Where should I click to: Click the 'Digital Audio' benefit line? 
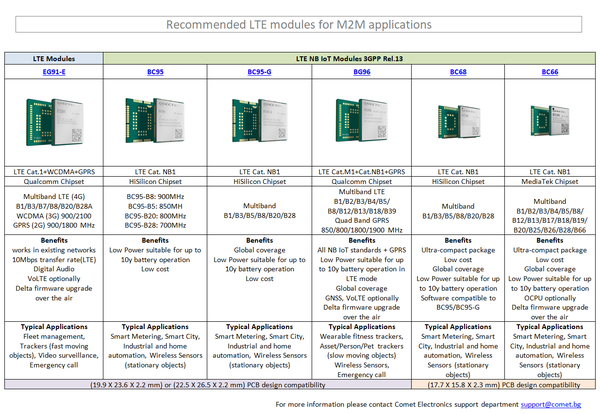[54, 269]
